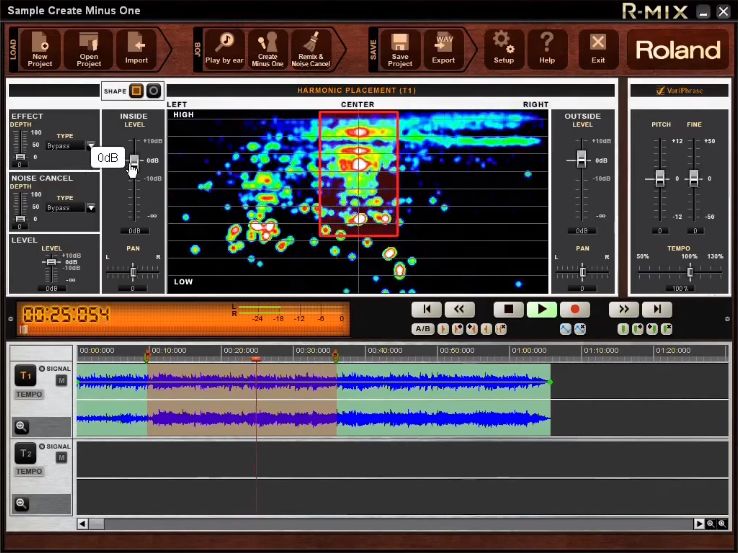Click the second green marker icon

(x=637, y=329)
